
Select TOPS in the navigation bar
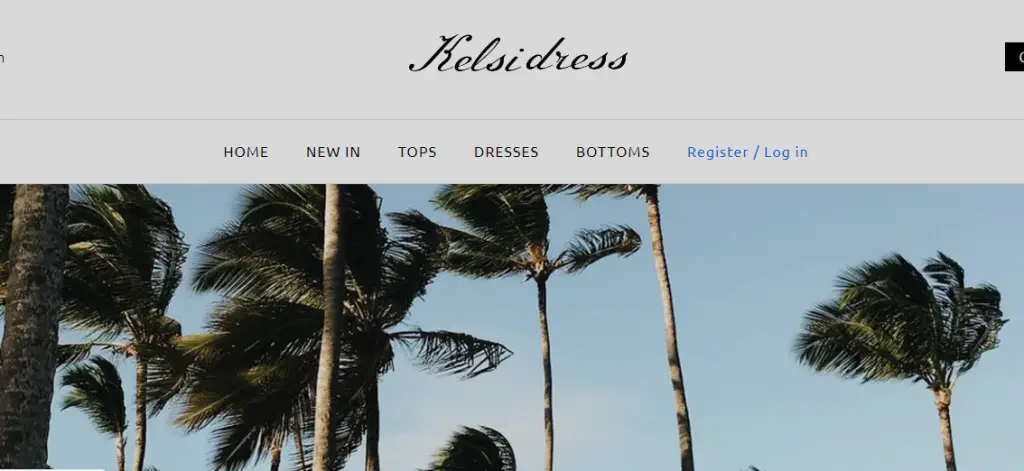point(417,152)
